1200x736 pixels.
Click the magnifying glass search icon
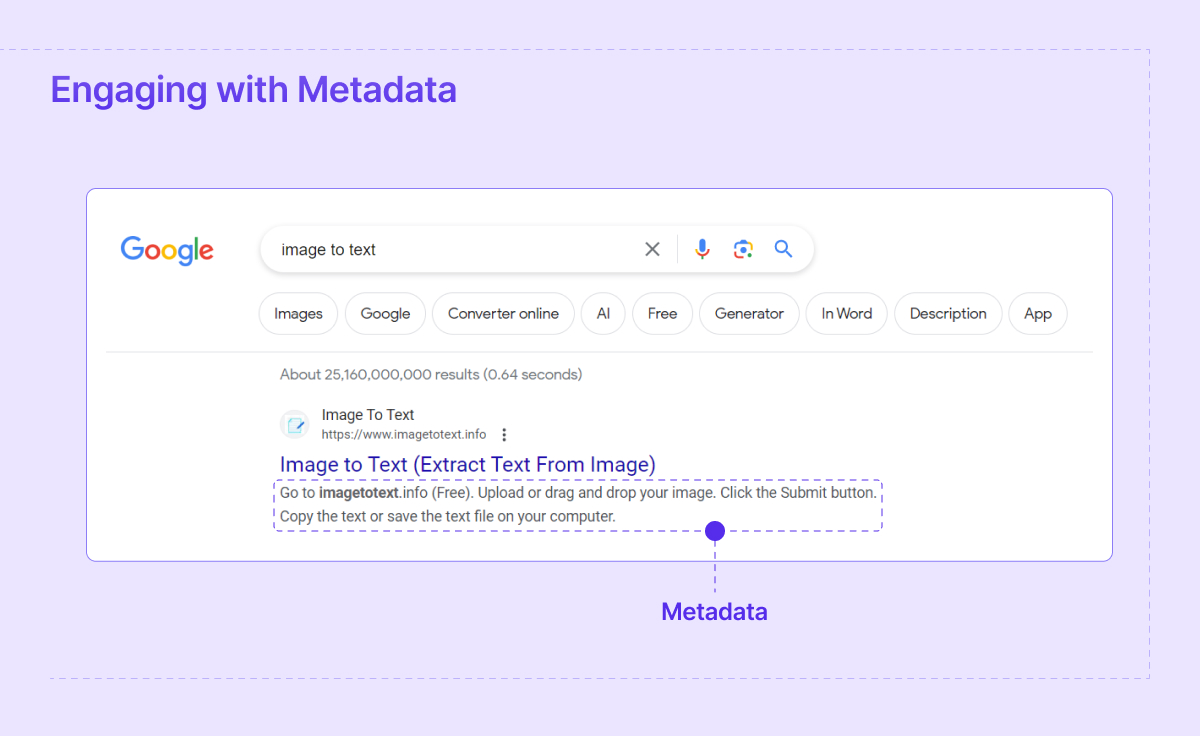[783, 249]
